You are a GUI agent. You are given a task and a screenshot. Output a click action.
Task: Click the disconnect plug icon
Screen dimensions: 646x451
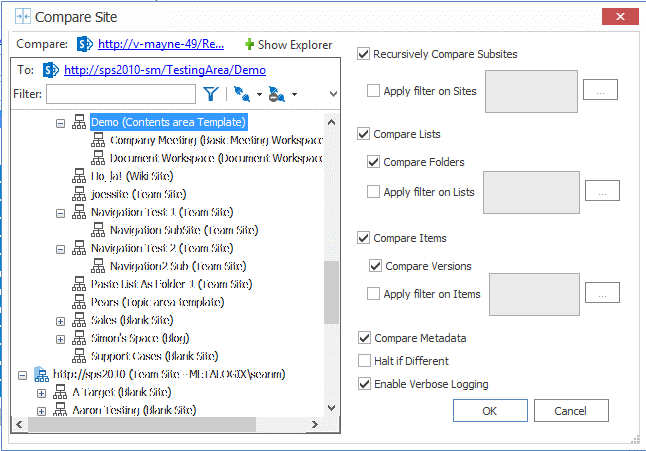click(x=276, y=95)
